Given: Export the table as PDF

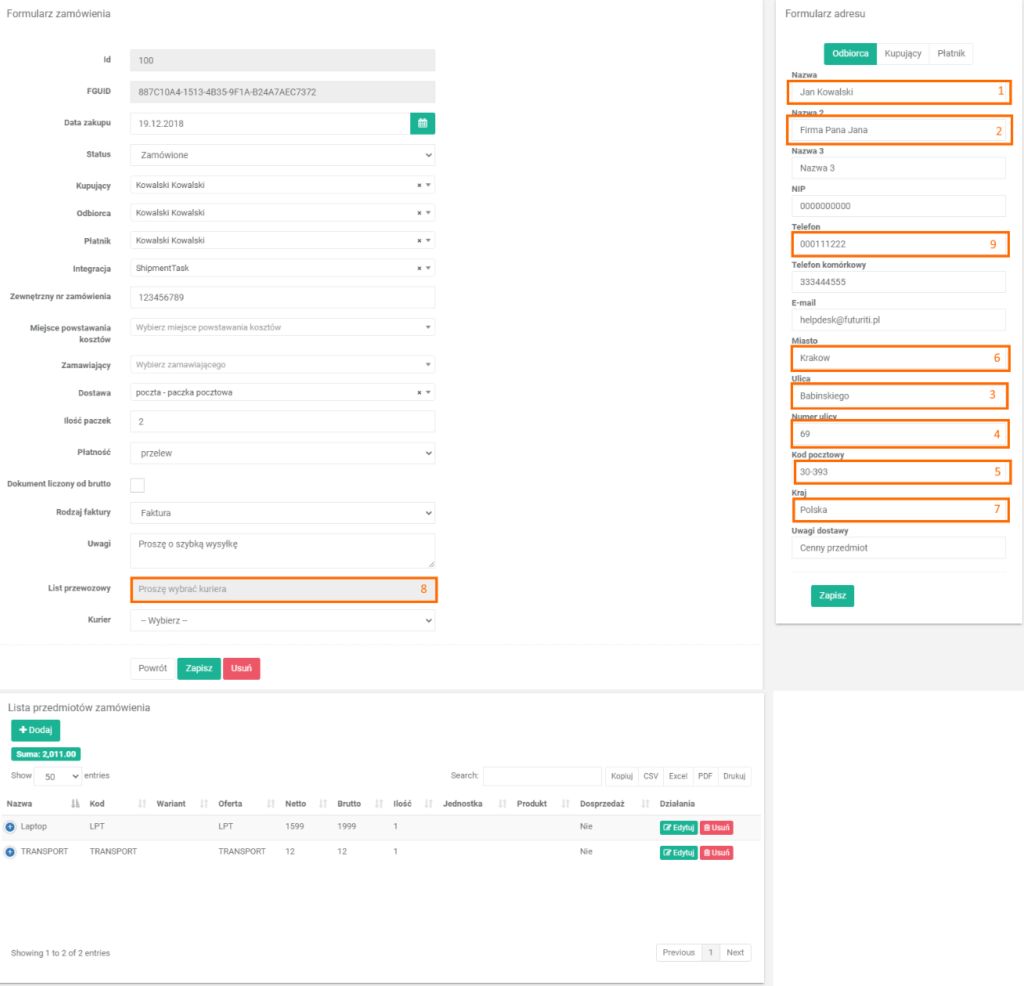Looking at the screenshot, I should coord(705,777).
